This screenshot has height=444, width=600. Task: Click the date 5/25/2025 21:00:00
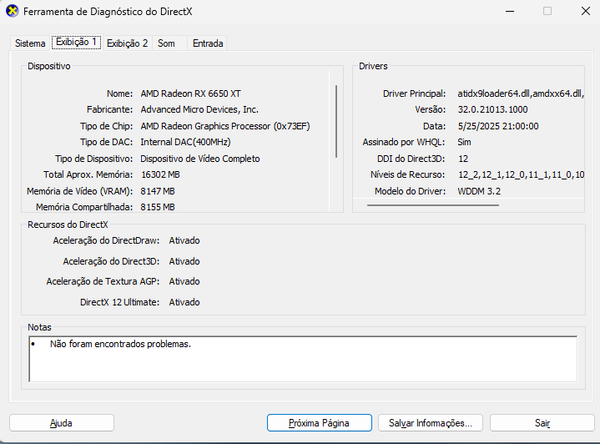pyautogui.click(x=498, y=126)
